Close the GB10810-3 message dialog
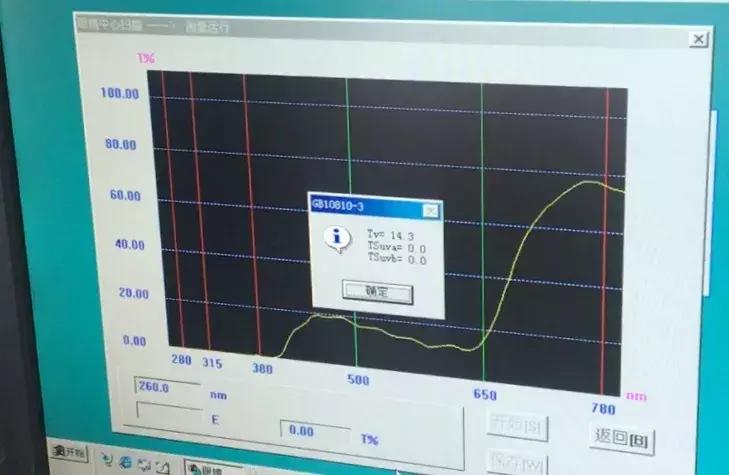 point(431,211)
